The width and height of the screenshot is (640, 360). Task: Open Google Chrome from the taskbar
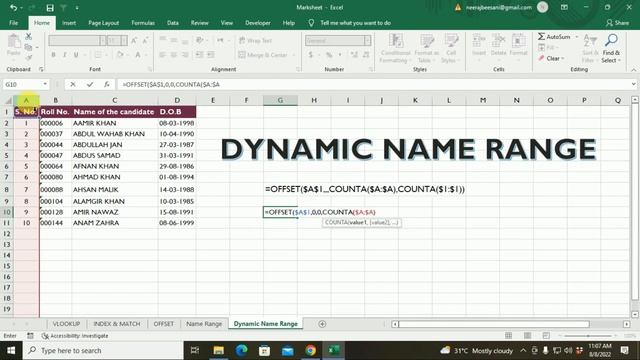[311, 350]
